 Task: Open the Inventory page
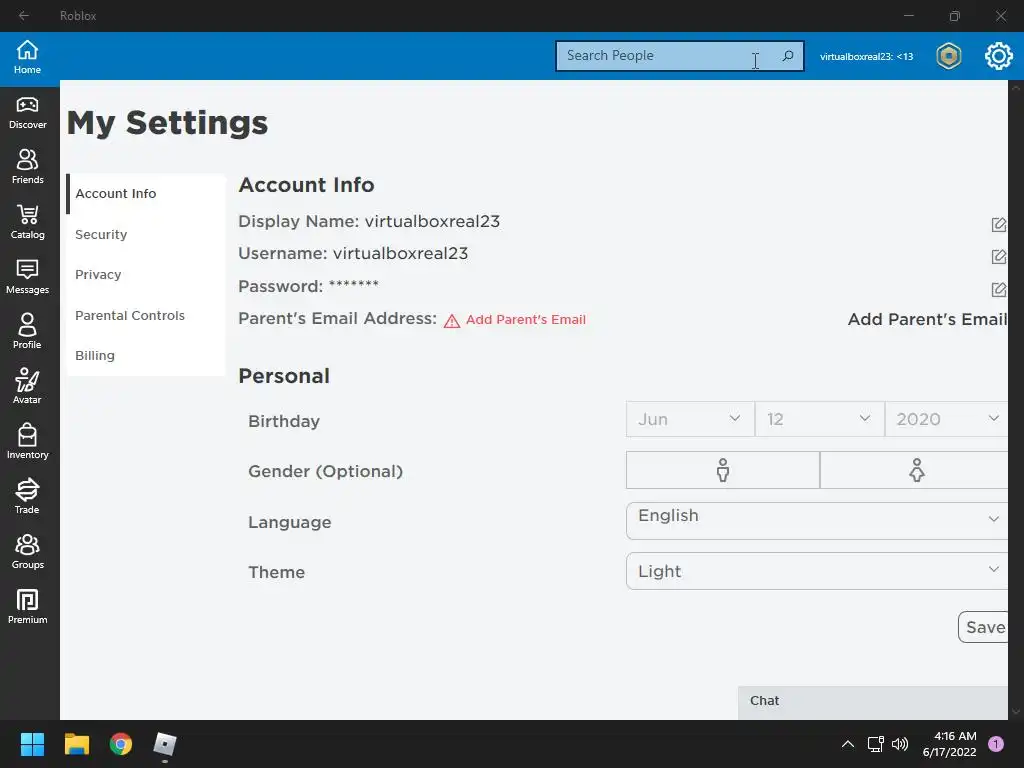27,442
